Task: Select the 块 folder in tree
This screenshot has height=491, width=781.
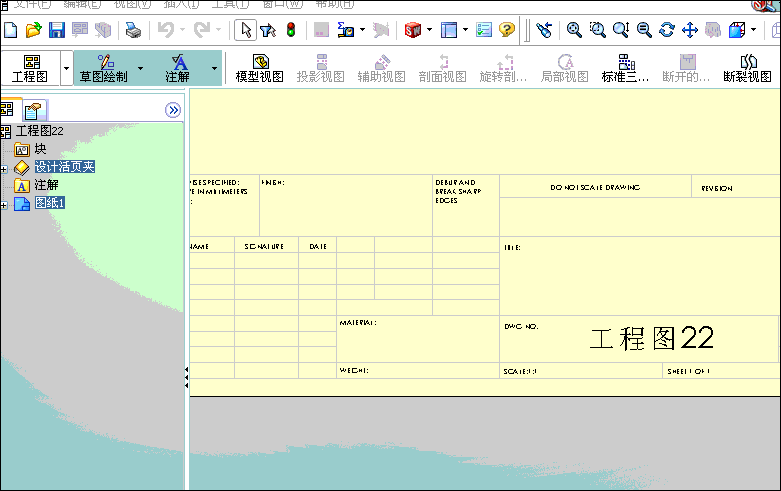Action: click(x=40, y=149)
